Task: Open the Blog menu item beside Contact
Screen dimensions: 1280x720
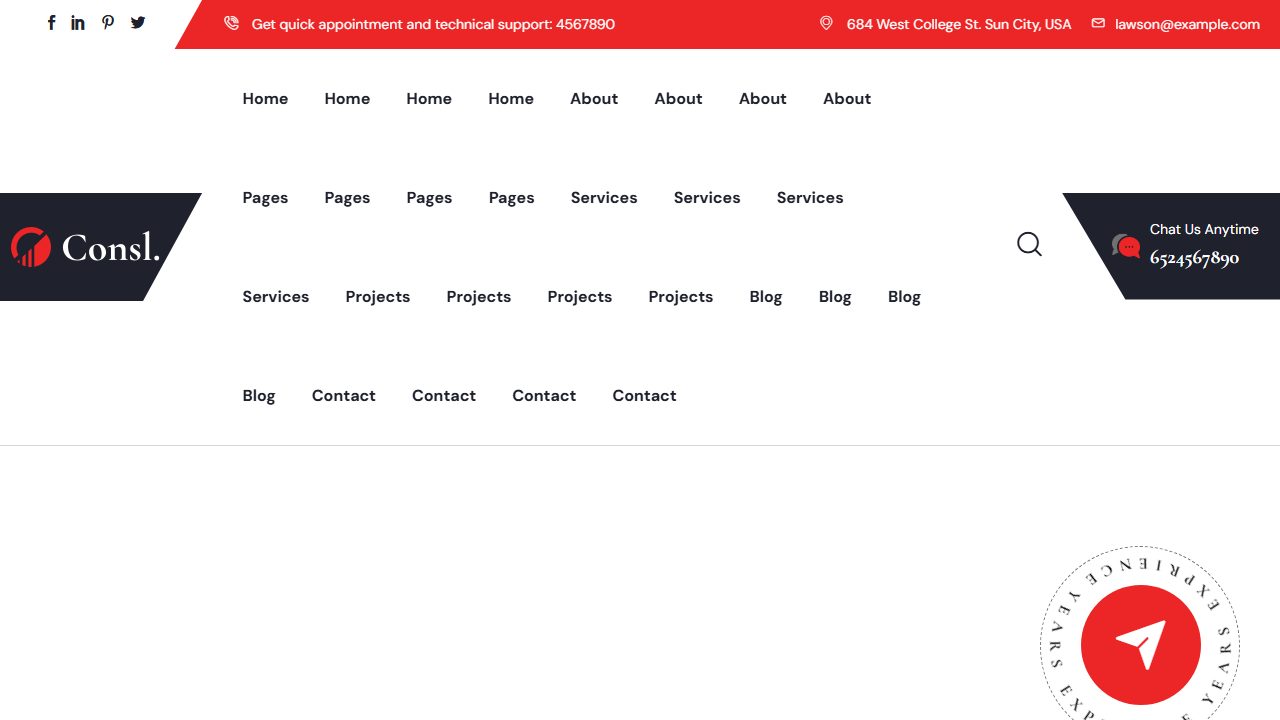Action: (x=259, y=396)
